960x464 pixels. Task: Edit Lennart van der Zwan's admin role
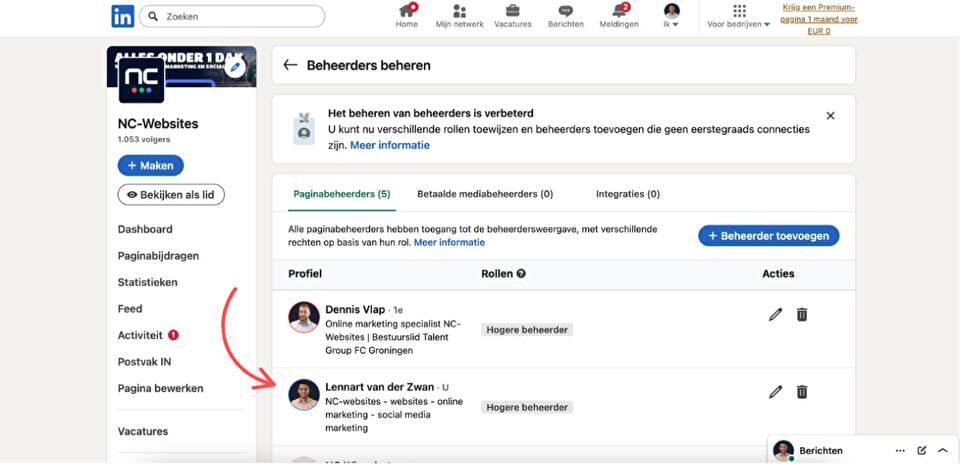775,392
